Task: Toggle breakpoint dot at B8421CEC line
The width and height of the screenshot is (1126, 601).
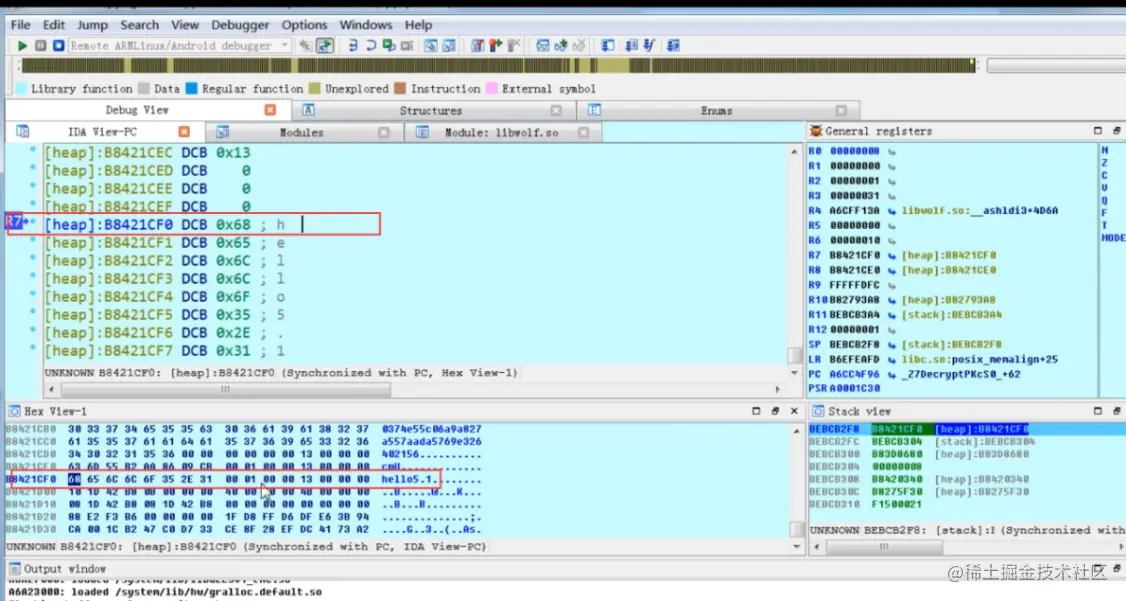Action: pyautogui.click(x=32, y=152)
